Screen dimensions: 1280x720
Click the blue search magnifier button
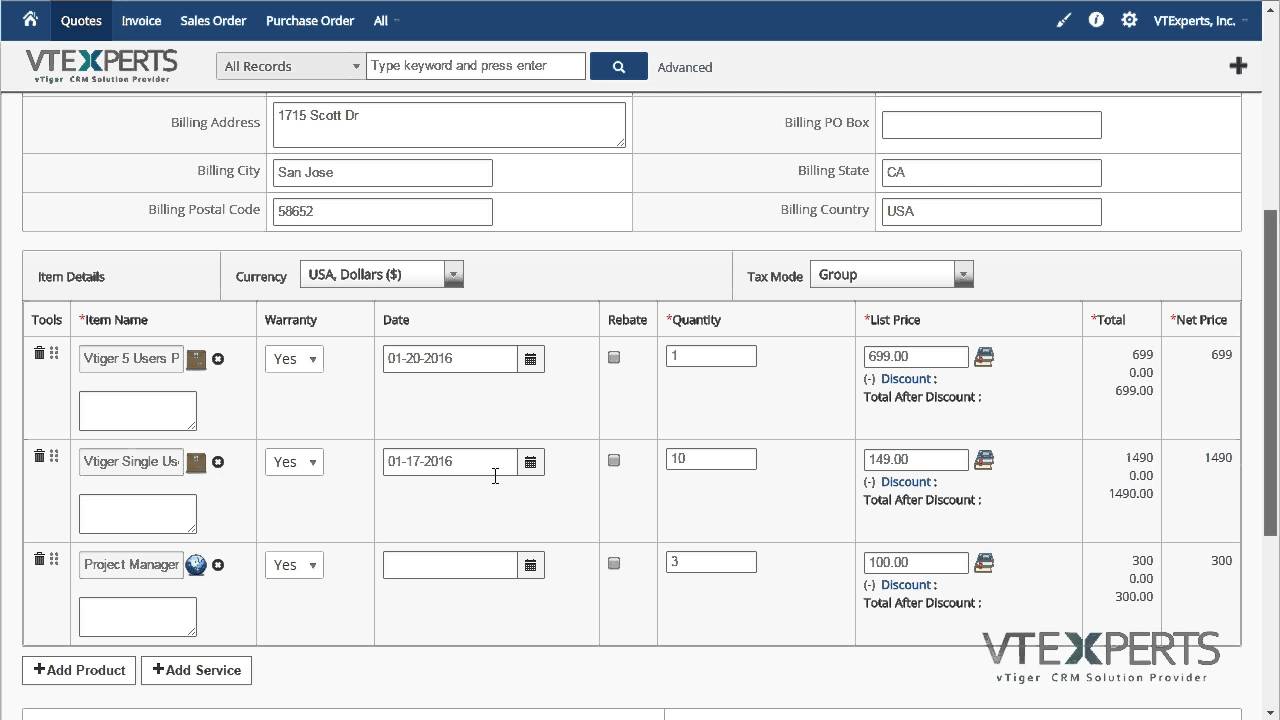point(619,66)
